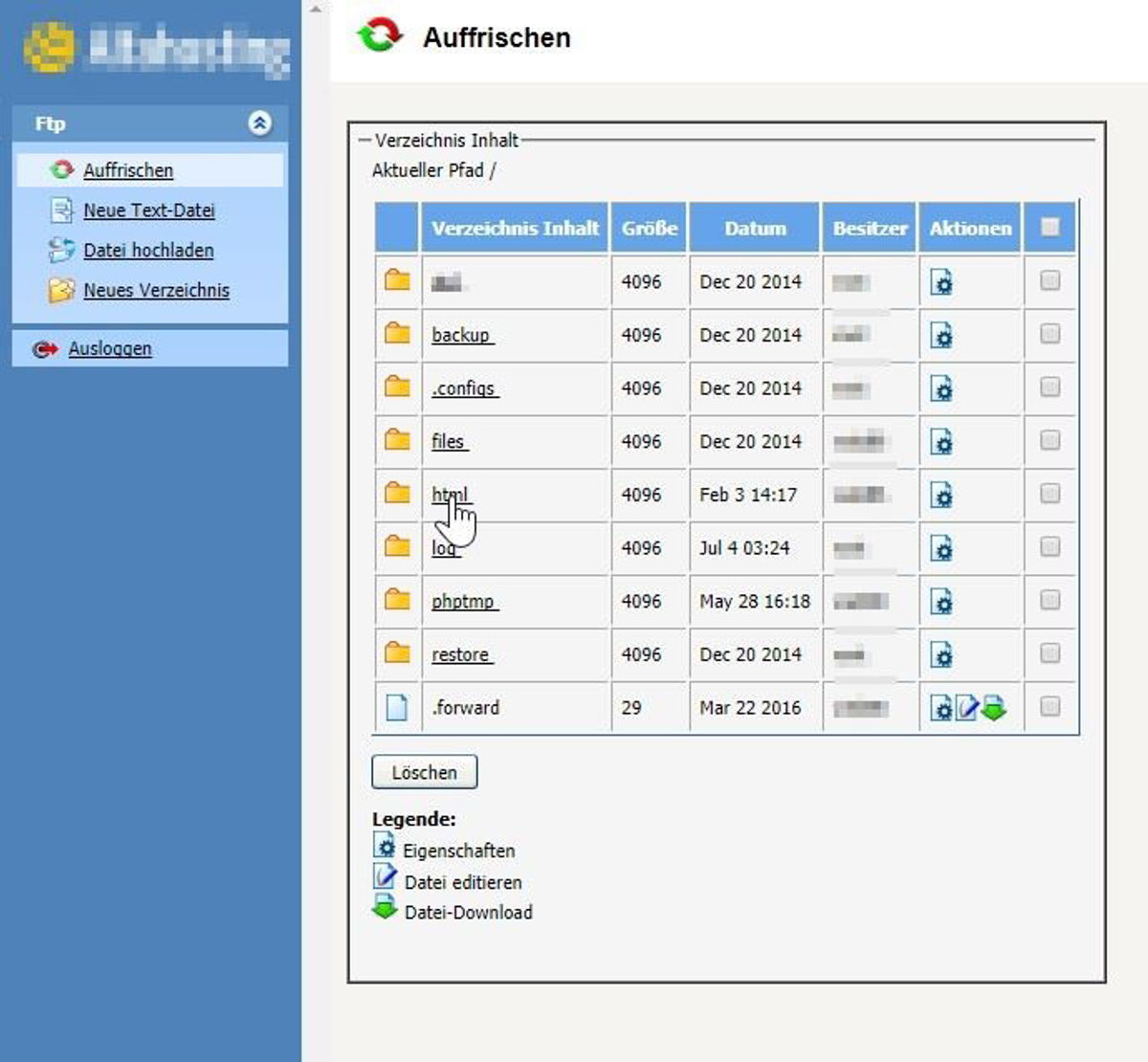1148x1062 pixels.
Task: Open properties icon for files folder
Action: tap(941, 442)
